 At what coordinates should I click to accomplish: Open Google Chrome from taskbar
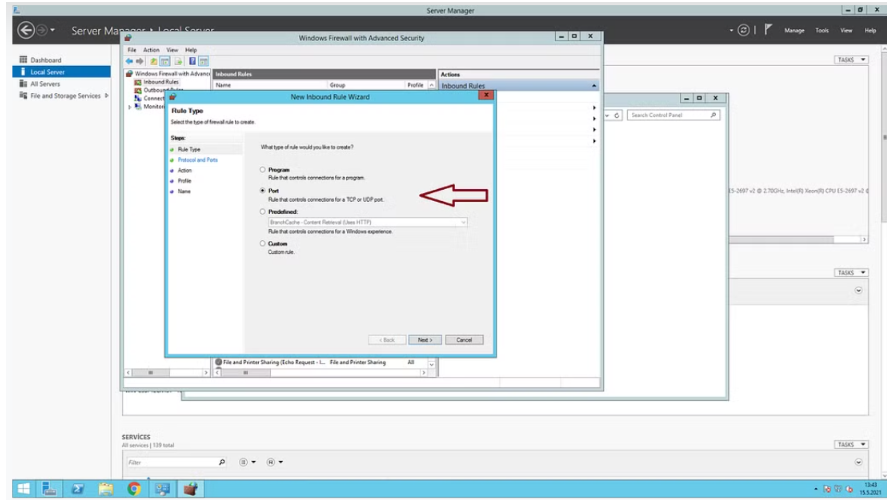click(134, 489)
